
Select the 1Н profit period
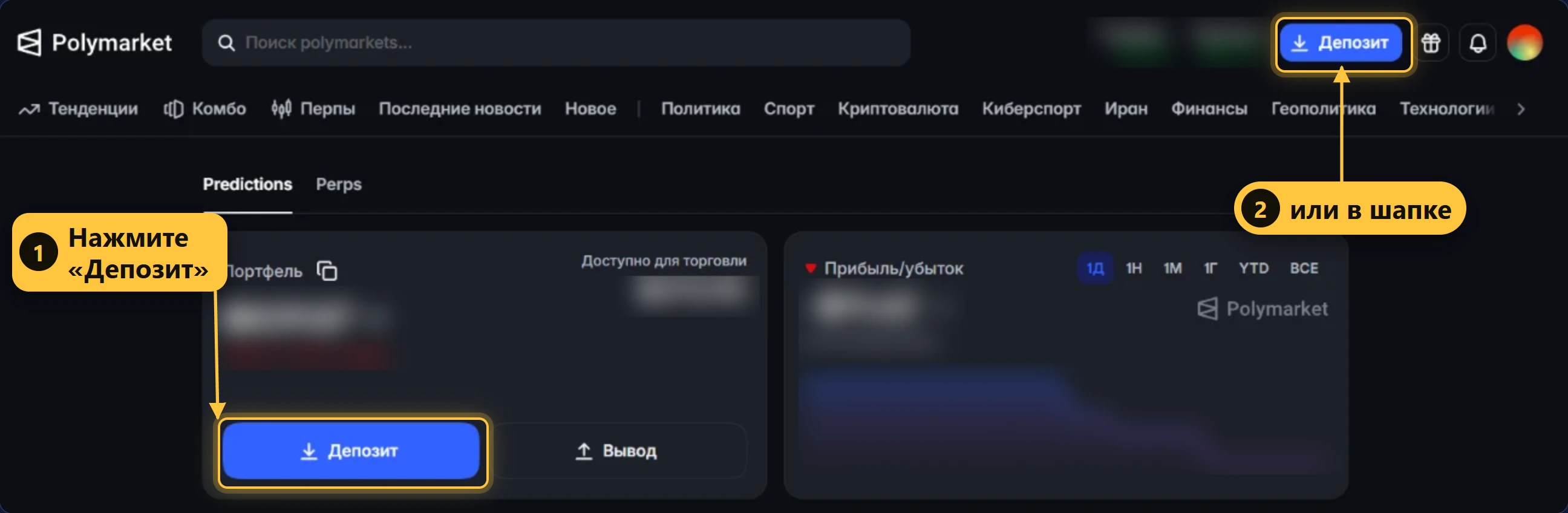(1134, 269)
